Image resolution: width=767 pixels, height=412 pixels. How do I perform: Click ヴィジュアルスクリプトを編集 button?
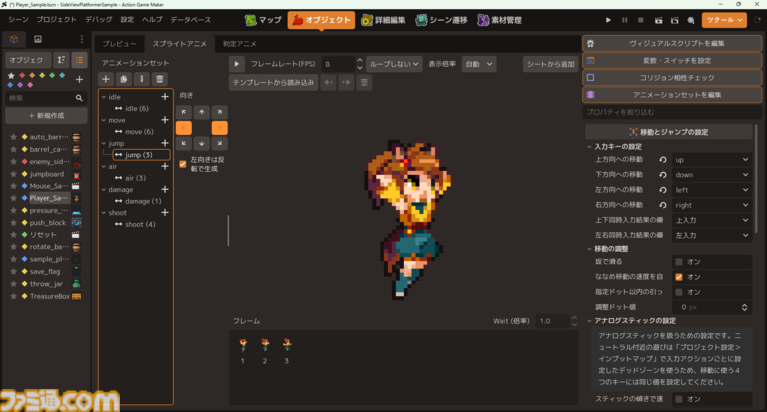click(672, 43)
